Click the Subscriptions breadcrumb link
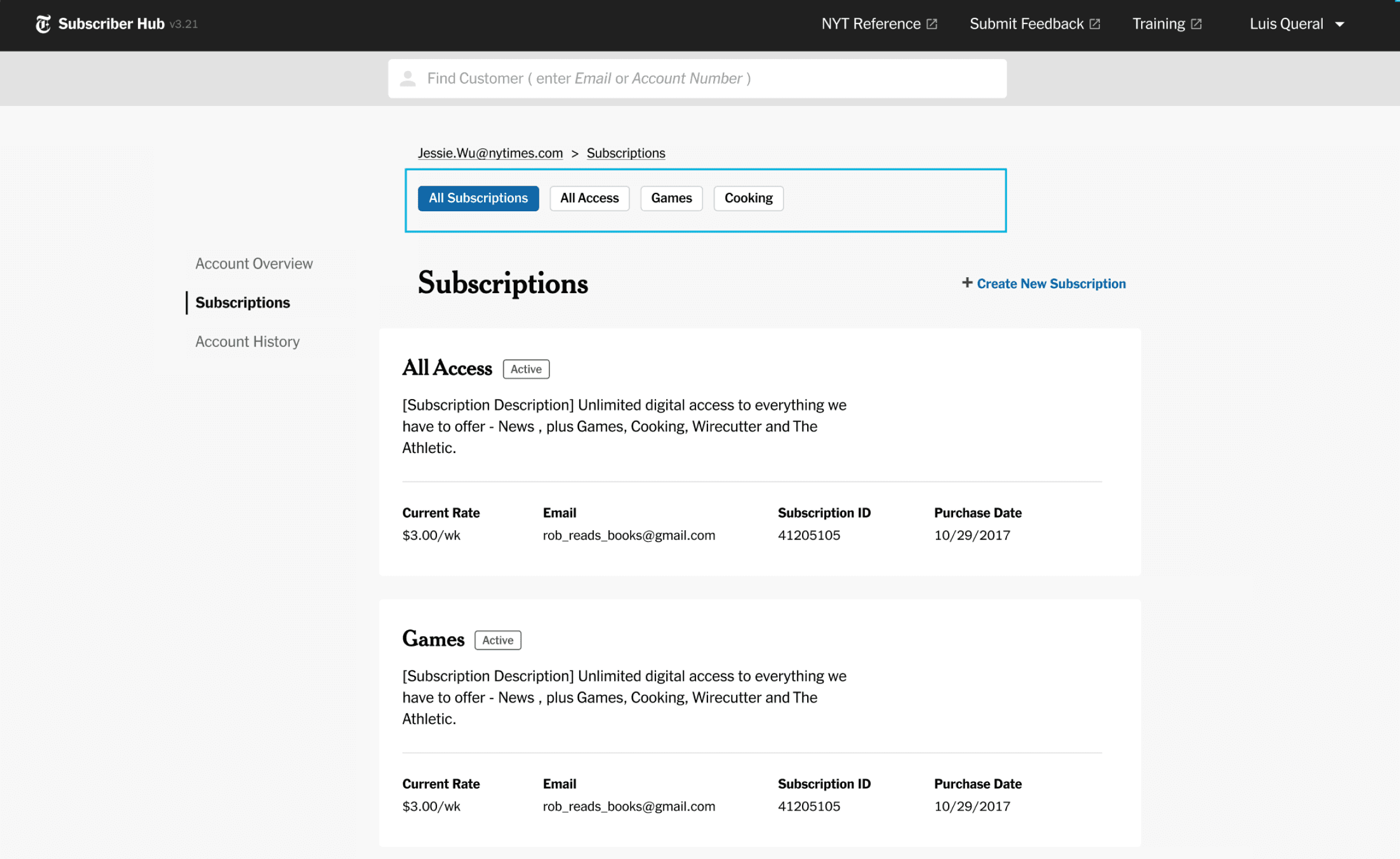The width and height of the screenshot is (1400, 859). pyautogui.click(x=626, y=153)
